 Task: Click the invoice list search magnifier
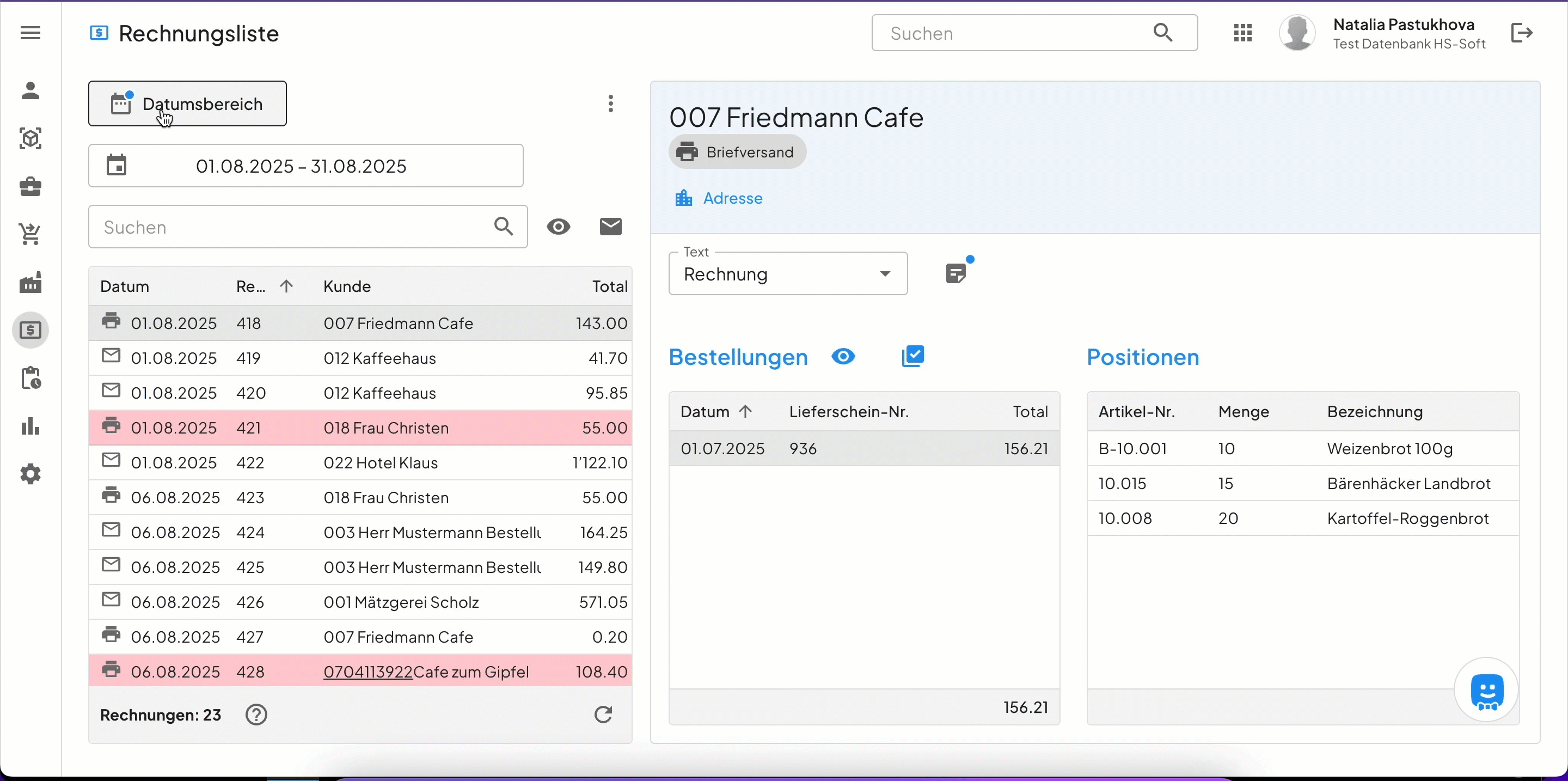coord(504,227)
